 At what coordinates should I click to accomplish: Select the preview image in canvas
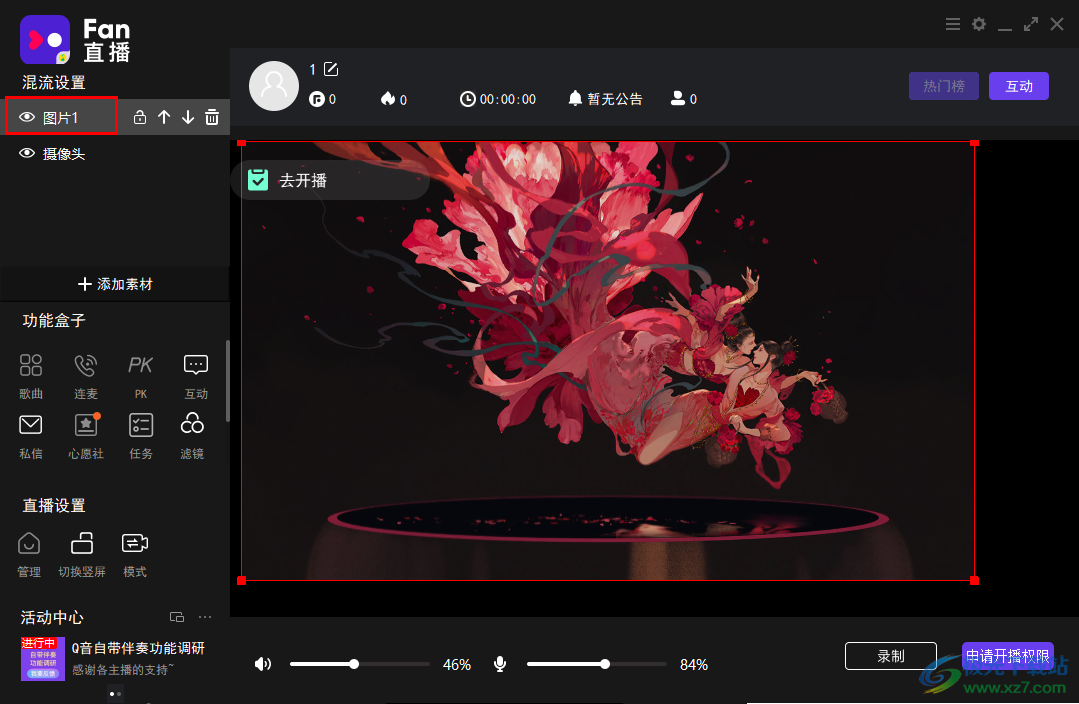pyautogui.click(x=608, y=361)
